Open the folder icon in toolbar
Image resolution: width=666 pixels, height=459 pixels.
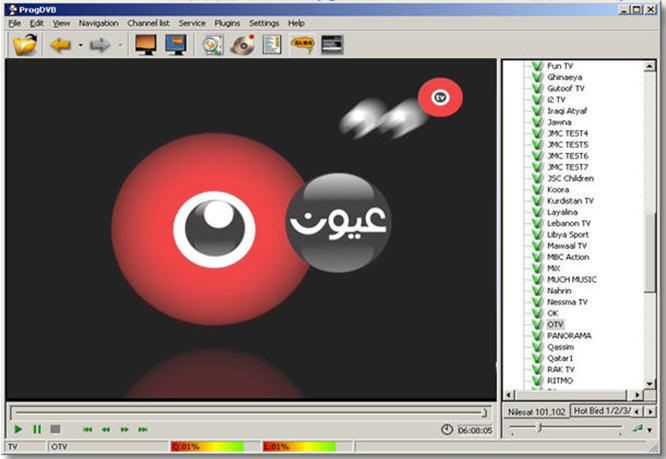click(x=25, y=45)
